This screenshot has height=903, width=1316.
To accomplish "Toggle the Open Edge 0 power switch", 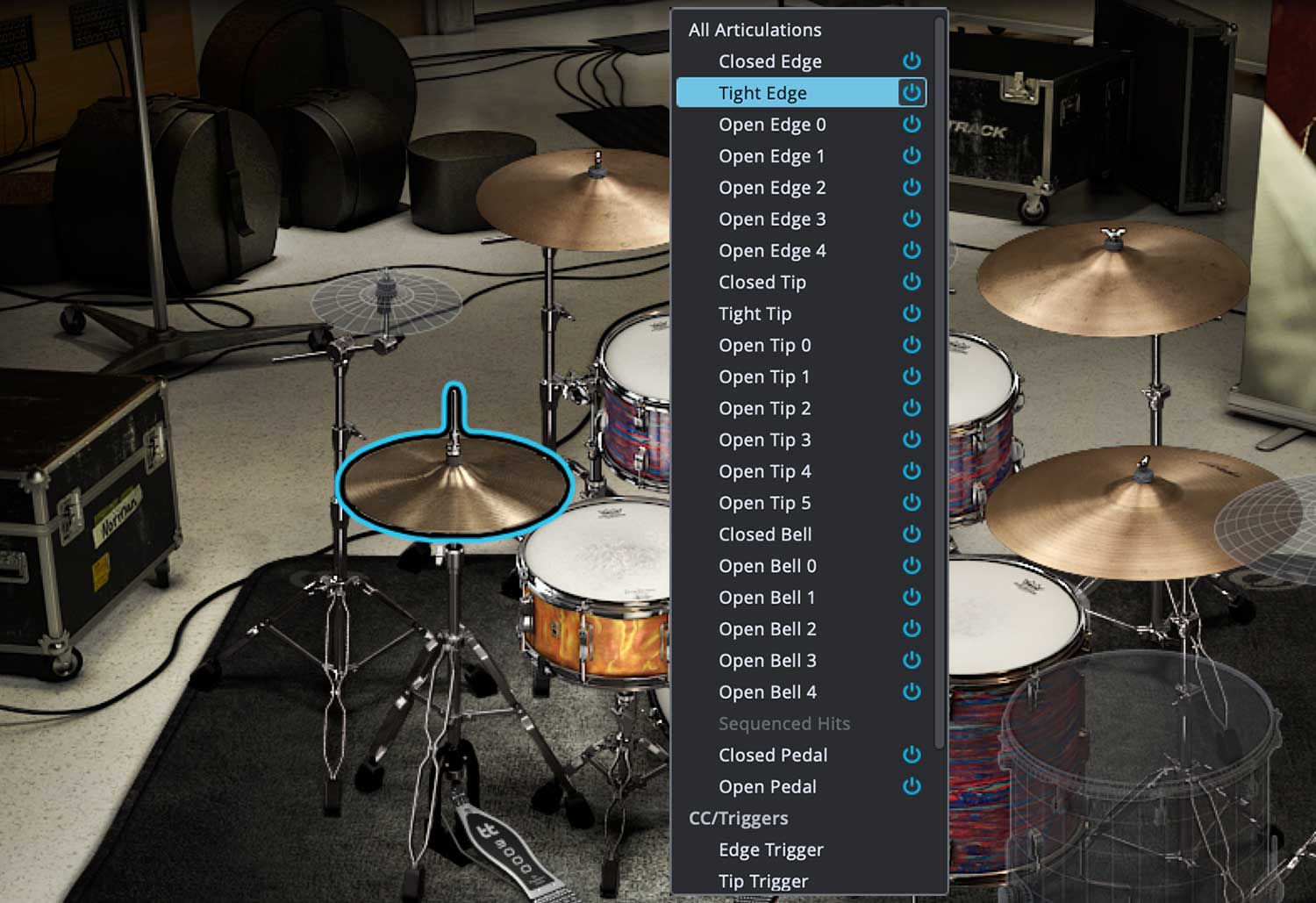I will 912,125.
